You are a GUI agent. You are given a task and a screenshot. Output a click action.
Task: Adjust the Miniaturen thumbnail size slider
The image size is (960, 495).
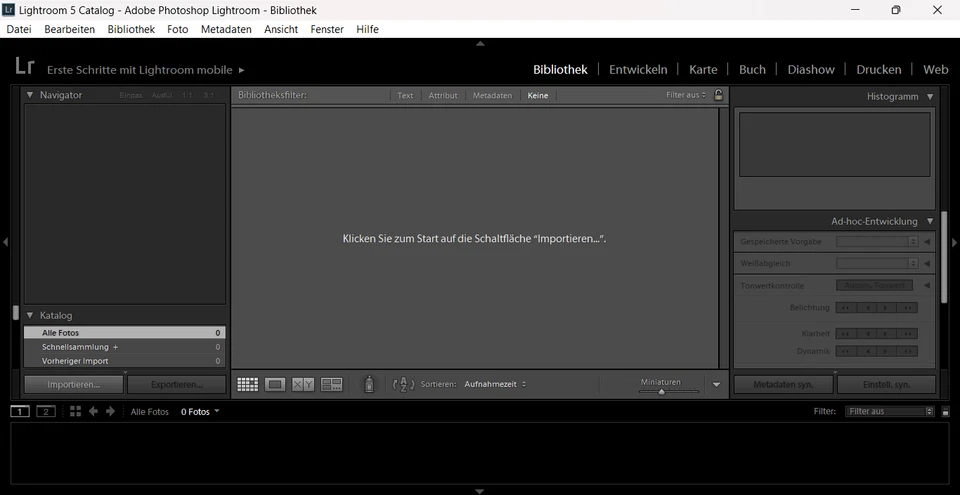(x=661, y=391)
